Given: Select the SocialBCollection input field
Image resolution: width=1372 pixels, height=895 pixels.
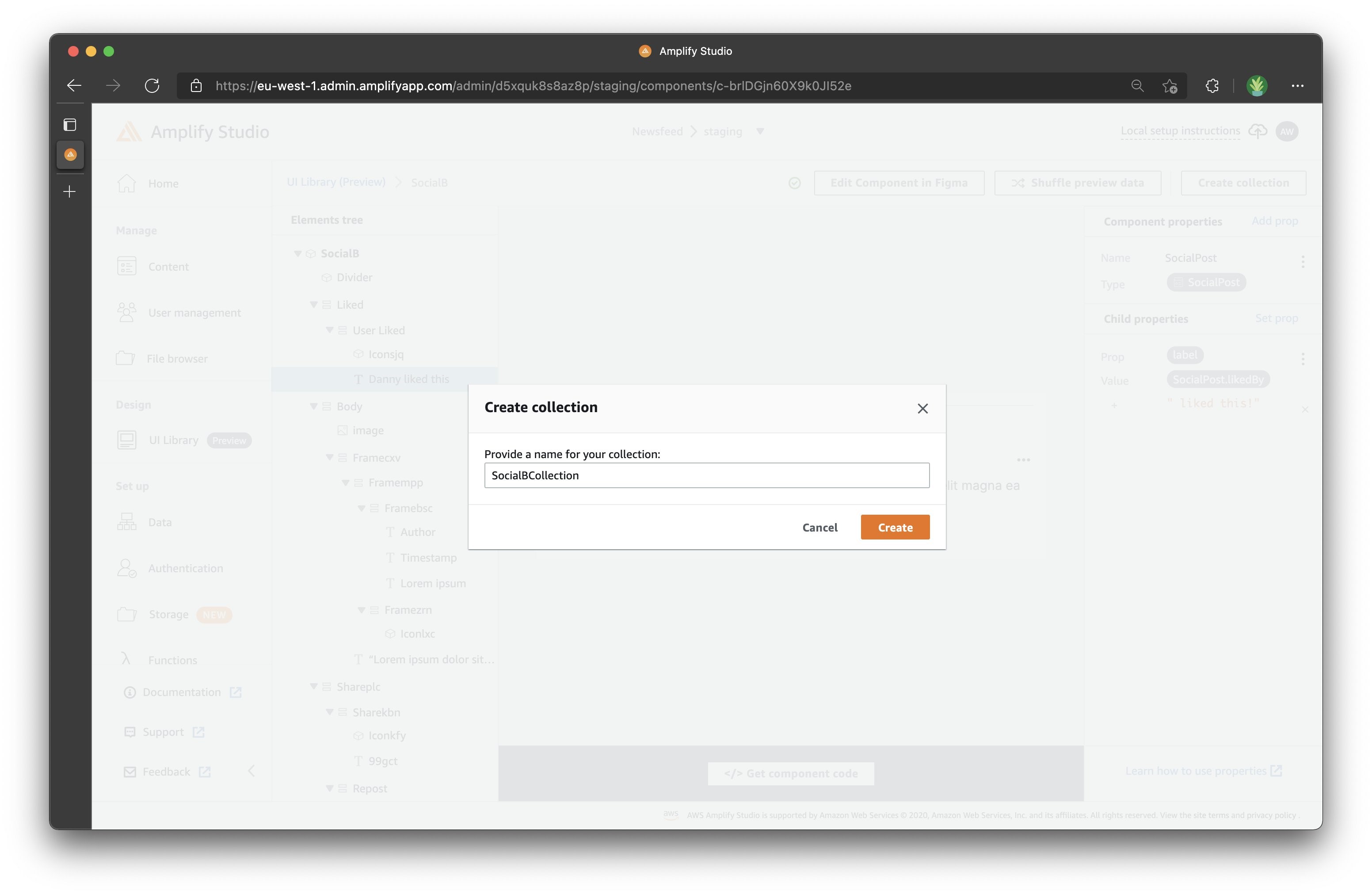Looking at the screenshot, I should click(705, 475).
